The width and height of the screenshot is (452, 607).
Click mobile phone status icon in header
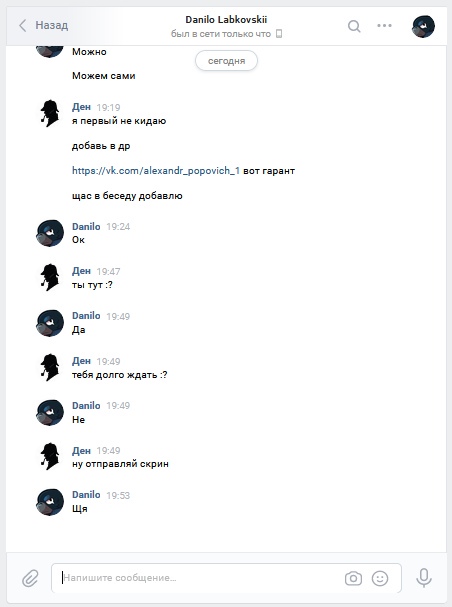coord(279,34)
